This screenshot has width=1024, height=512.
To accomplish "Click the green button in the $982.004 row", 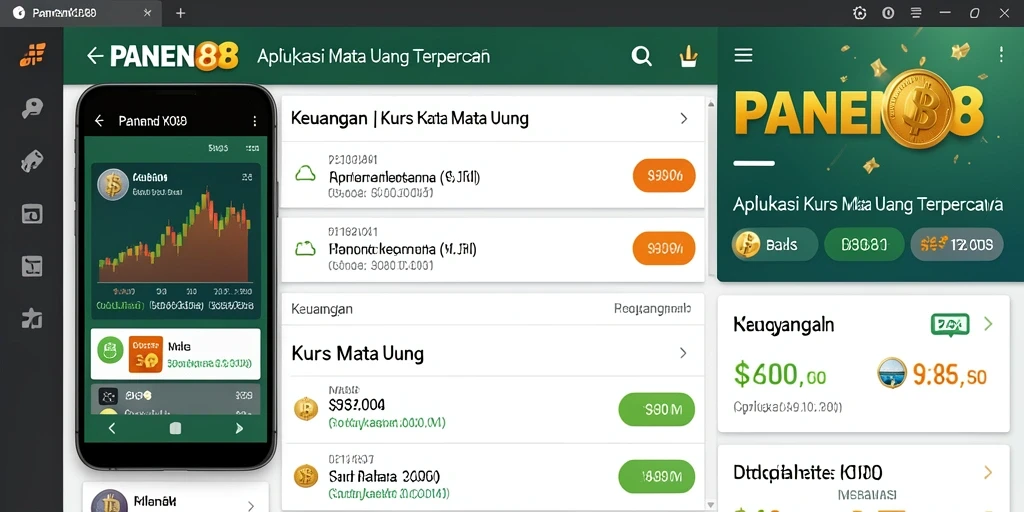I will coord(656,409).
